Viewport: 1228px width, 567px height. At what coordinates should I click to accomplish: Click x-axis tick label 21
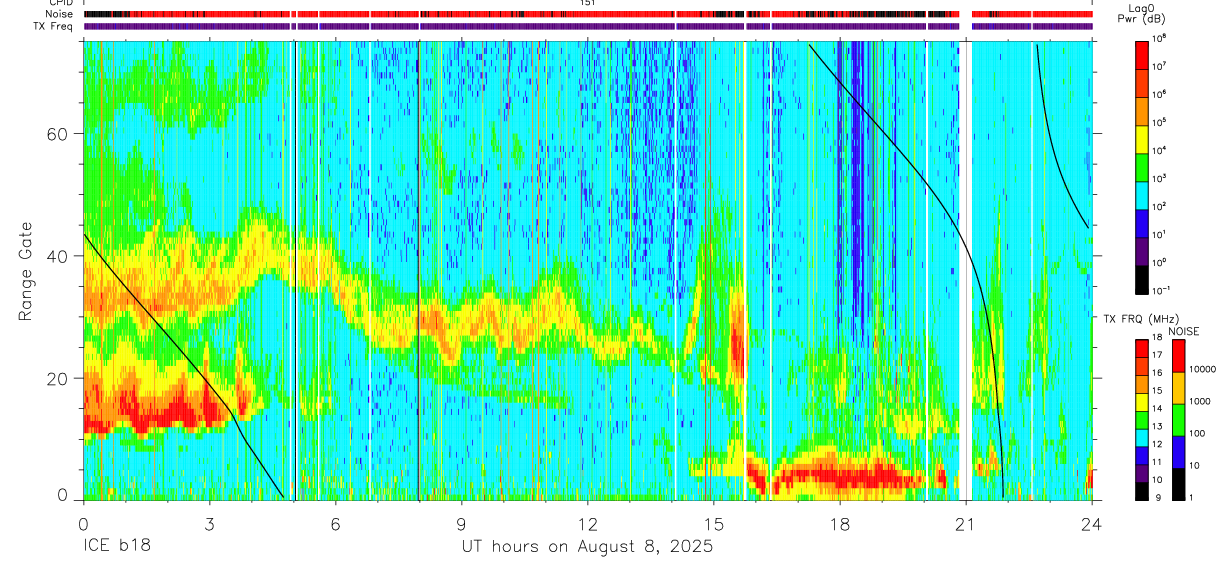965,523
